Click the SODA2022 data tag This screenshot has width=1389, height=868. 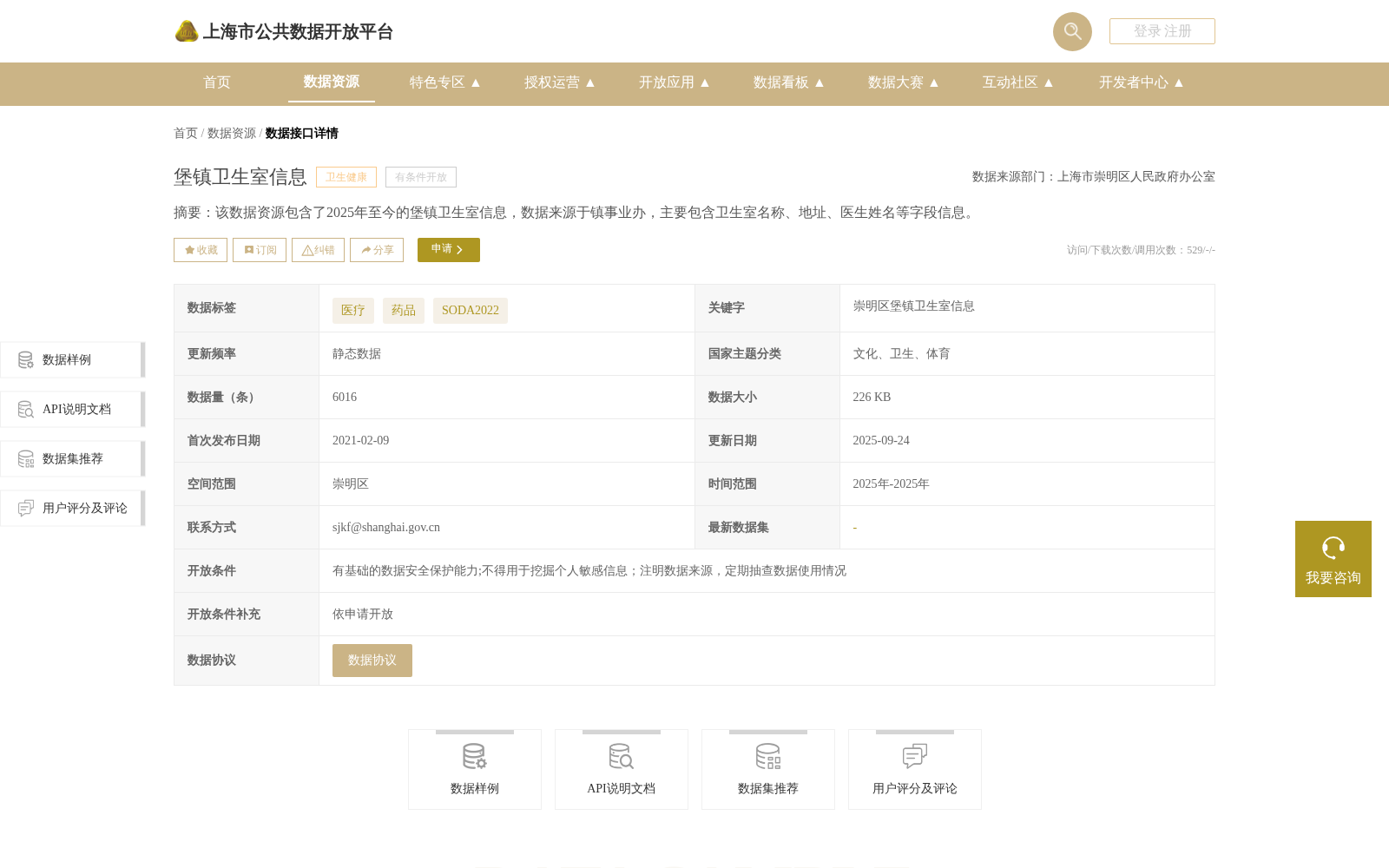click(471, 311)
